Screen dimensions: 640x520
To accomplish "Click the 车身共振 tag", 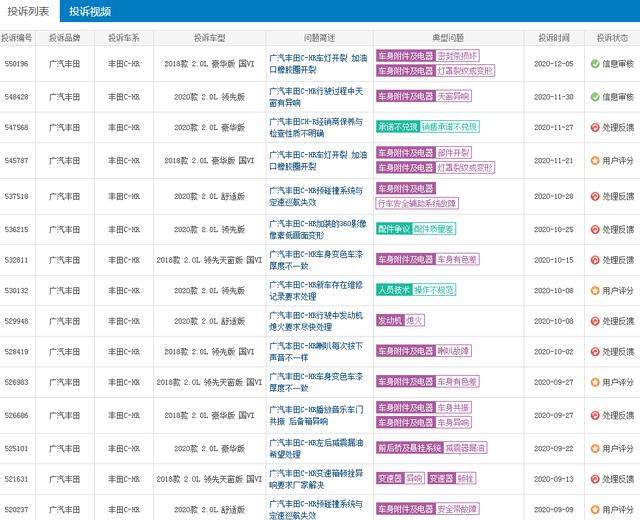I will pyautogui.click(x=453, y=407).
